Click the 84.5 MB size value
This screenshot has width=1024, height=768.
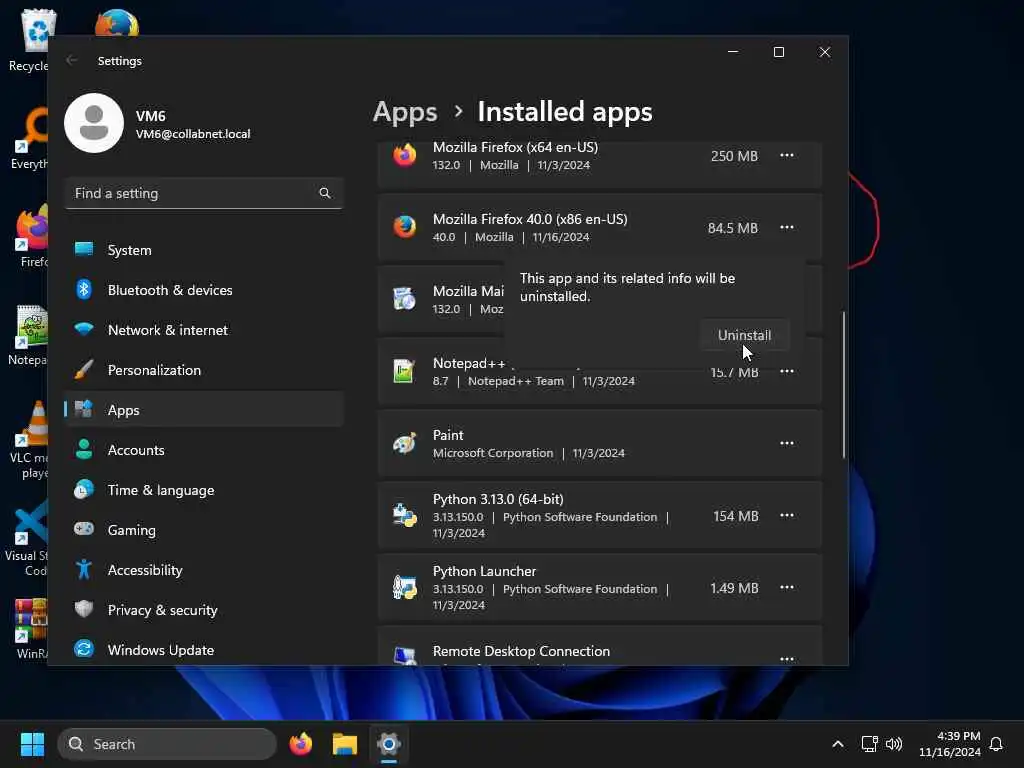pyautogui.click(x=733, y=228)
